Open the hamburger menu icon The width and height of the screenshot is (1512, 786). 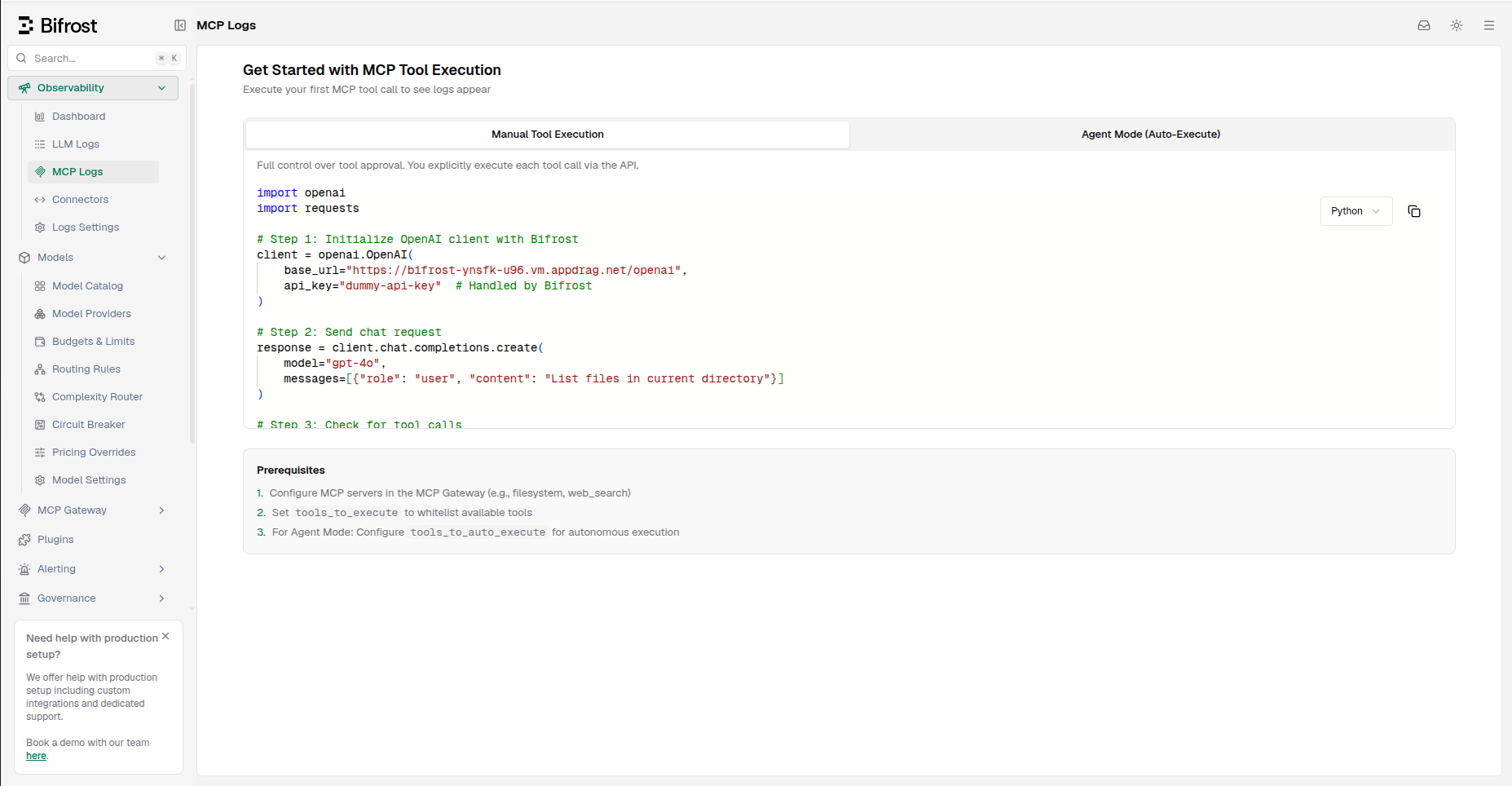pyautogui.click(x=1489, y=25)
